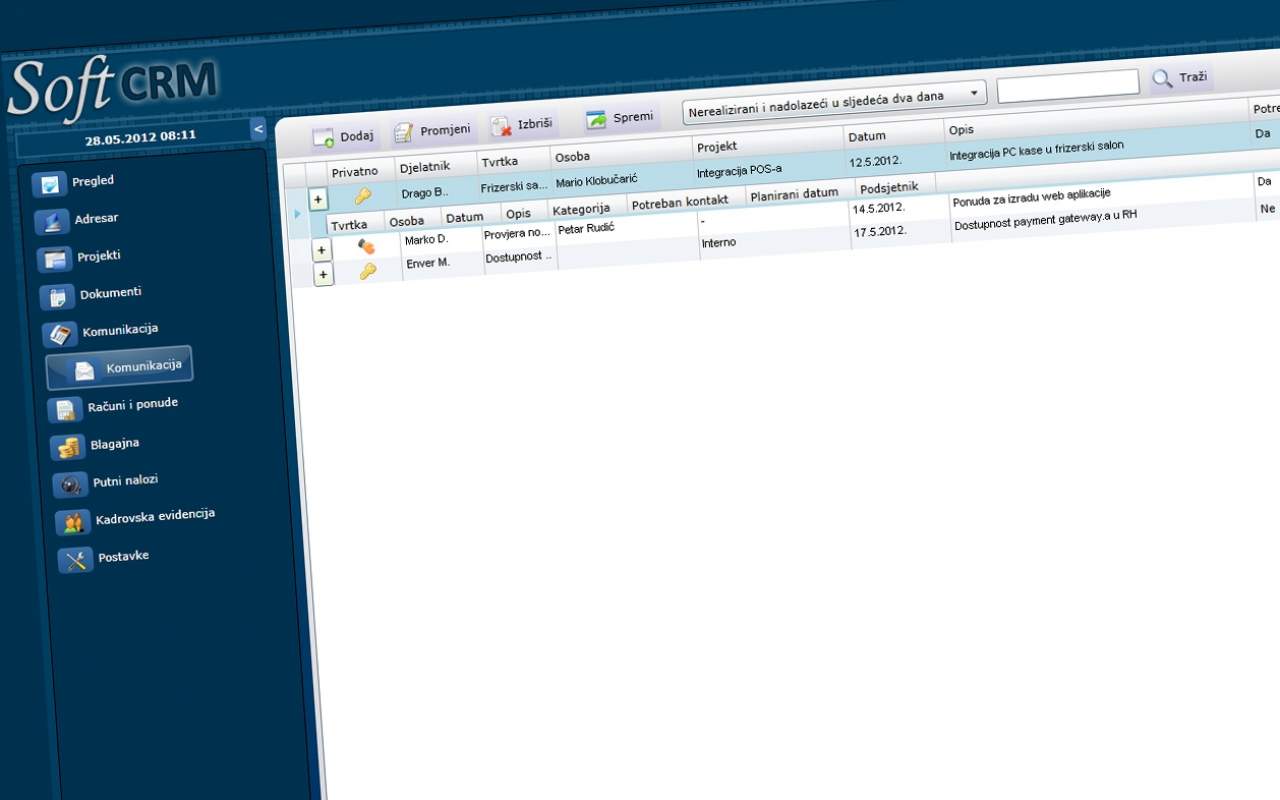Click the Potreban kontakt column header

click(x=680, y=201)
